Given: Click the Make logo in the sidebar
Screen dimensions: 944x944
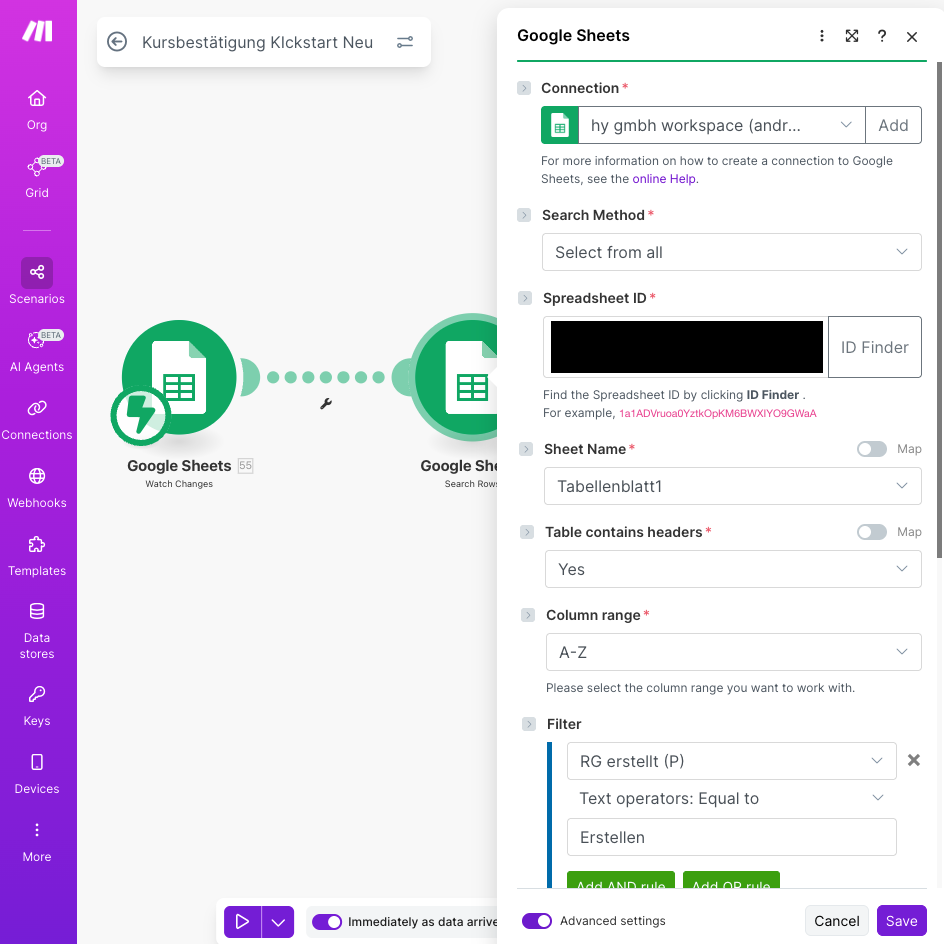Looking at the screenshot, I should click(37, 31).
